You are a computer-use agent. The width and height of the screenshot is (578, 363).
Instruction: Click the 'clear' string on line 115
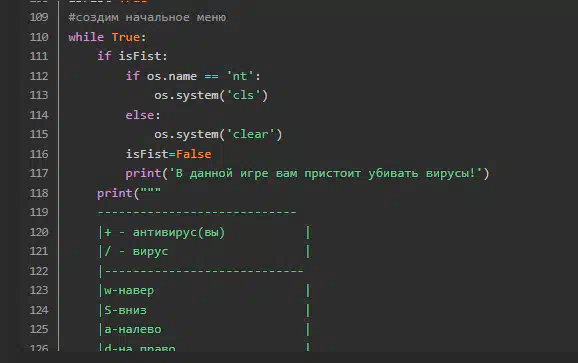pos(251,134)
